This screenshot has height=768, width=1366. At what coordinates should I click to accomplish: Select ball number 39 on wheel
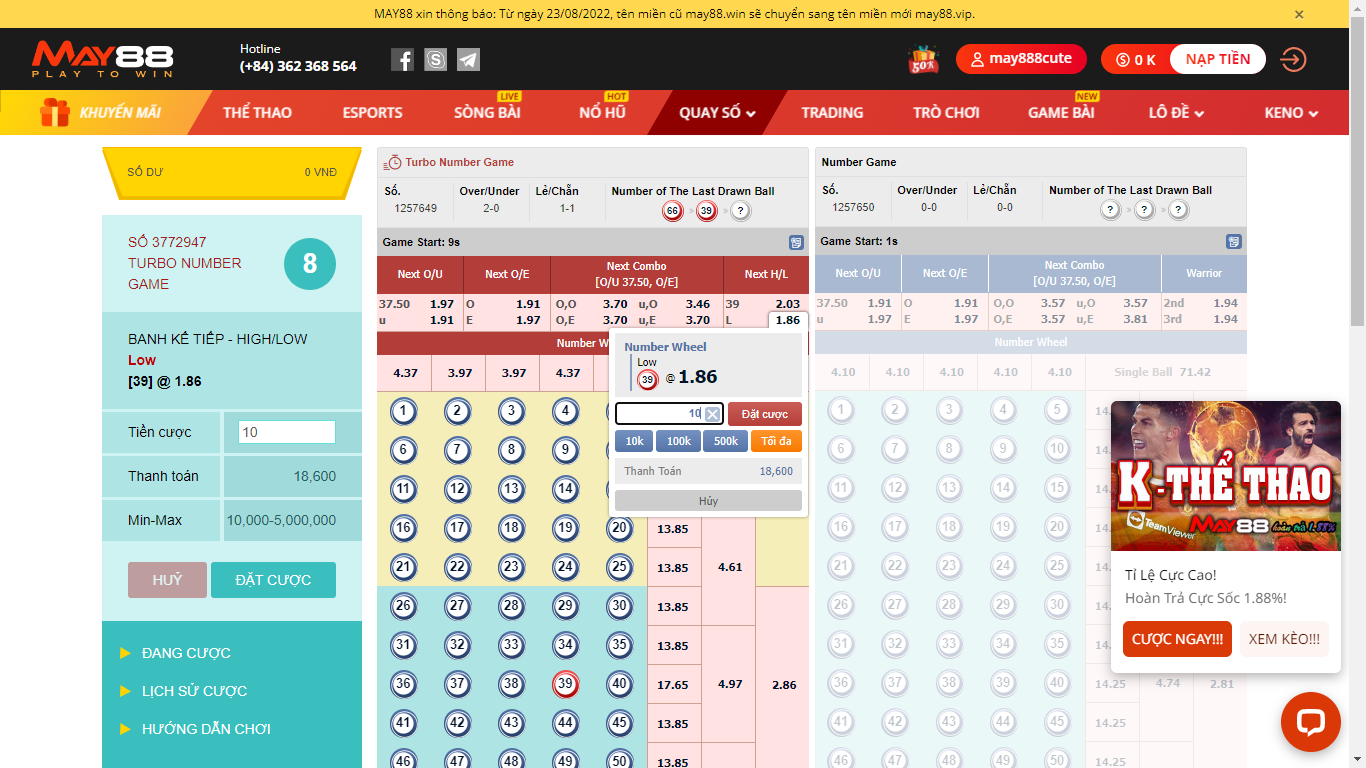tap(566, 684)
